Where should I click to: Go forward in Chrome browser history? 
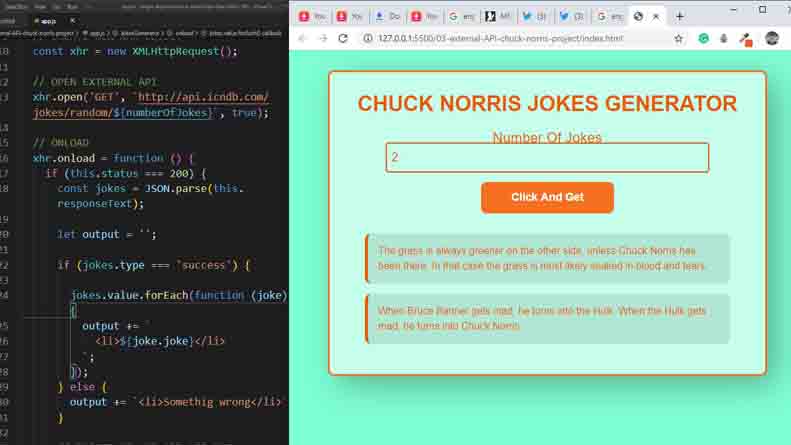(x=323, y=38)
